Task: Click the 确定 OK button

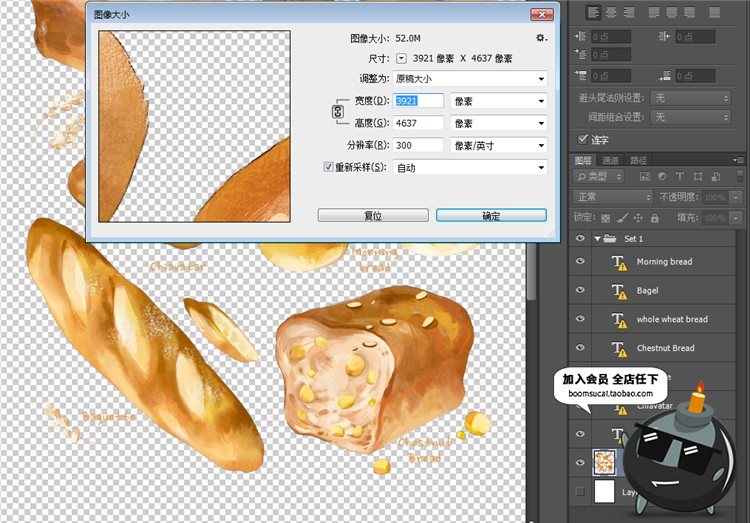Action: pyautogui.click(x=491, y=215)
